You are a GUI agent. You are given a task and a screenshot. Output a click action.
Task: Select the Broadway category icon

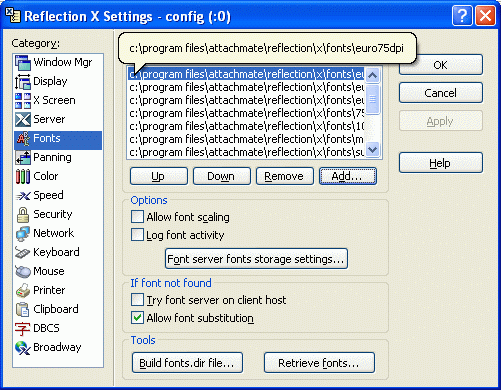click(x=23, y=348)
